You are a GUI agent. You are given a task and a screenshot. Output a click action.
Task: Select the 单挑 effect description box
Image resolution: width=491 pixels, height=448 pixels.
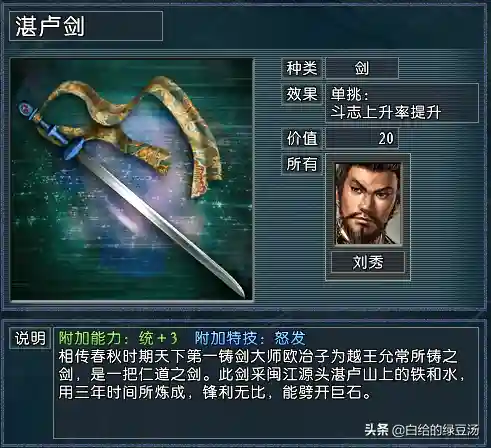pos(402,103)
